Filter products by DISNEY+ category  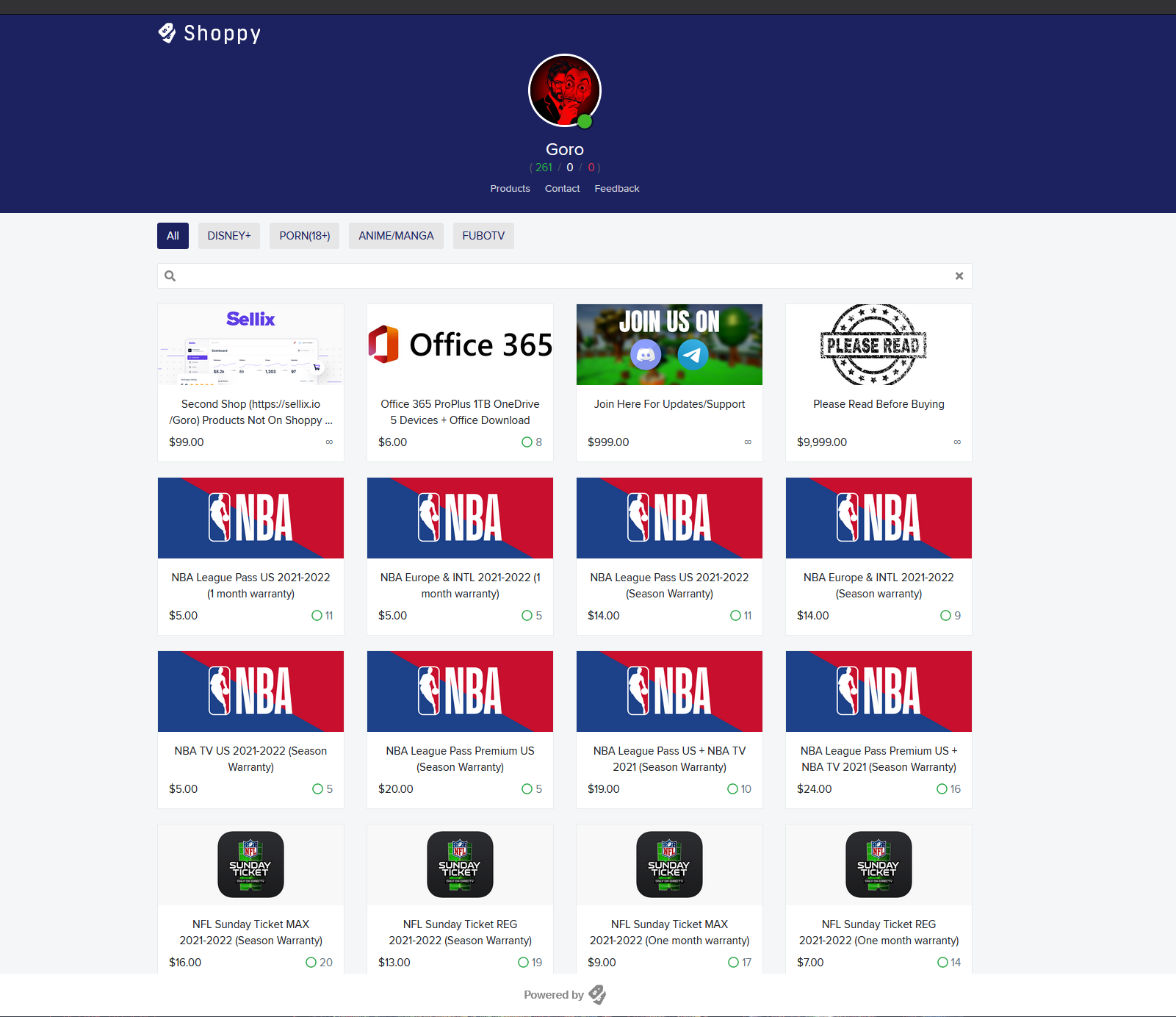pyautogui.click(x=229, y=236)
